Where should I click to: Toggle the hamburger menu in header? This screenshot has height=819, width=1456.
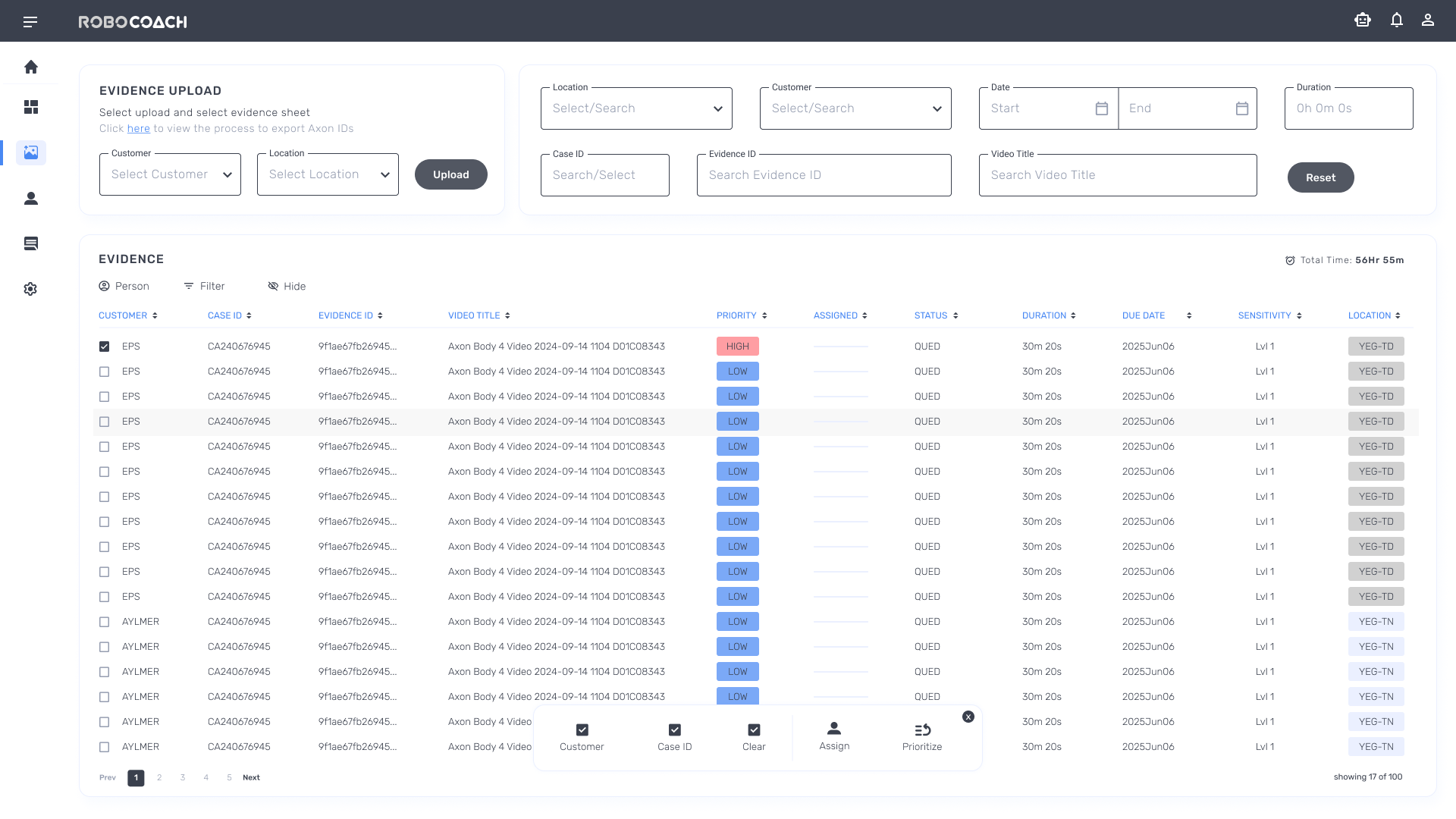click(30, 22)
